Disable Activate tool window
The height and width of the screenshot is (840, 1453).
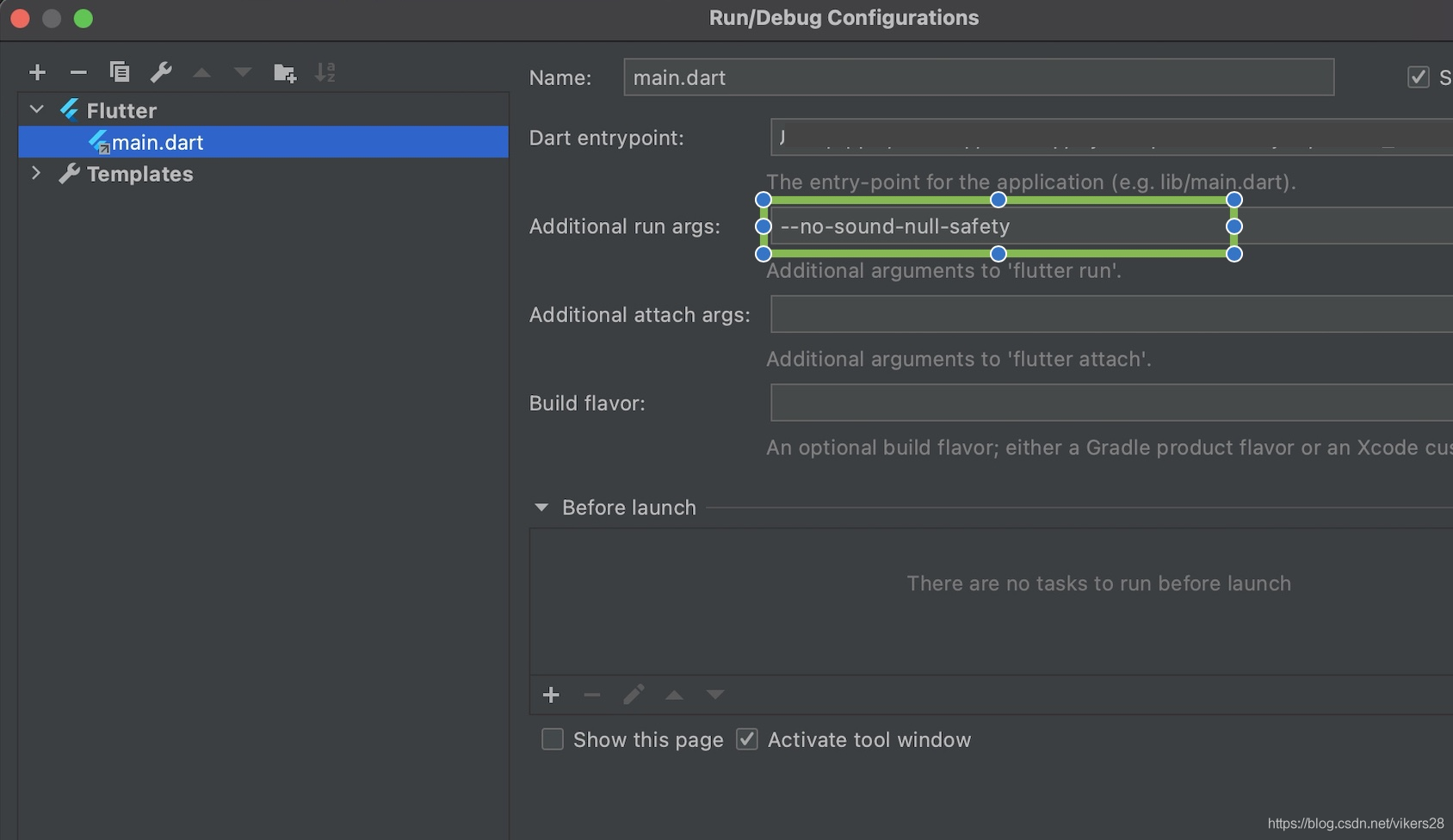746,739
